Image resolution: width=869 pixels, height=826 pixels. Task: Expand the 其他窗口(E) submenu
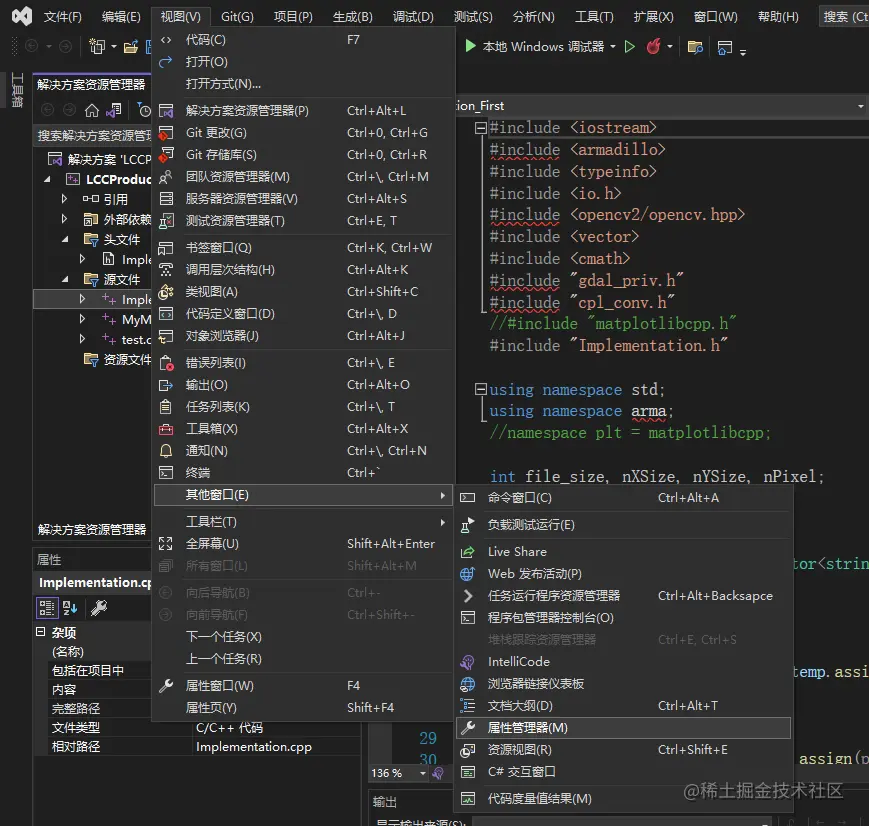coord(303,495)
